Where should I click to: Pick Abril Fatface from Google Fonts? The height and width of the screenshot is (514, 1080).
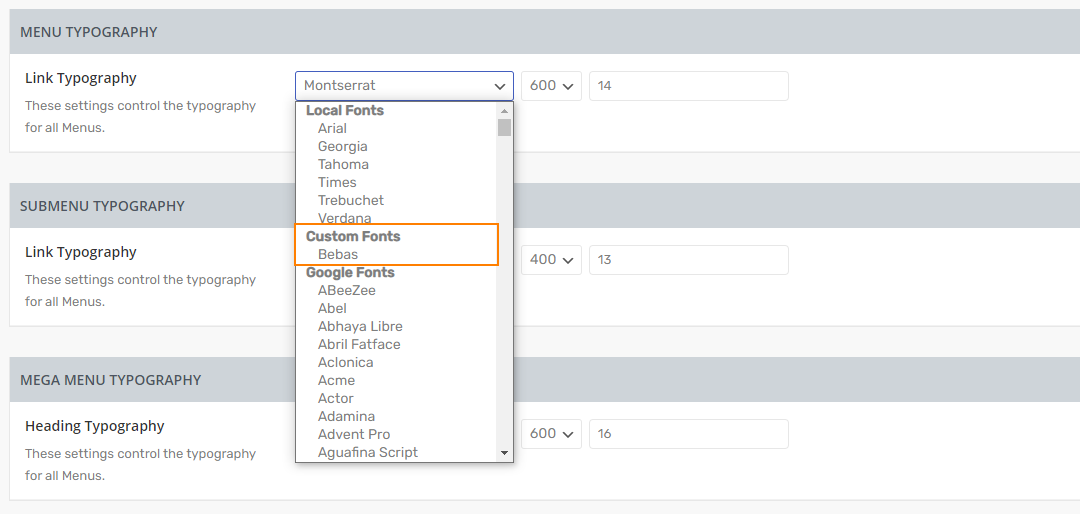[359, 344]
